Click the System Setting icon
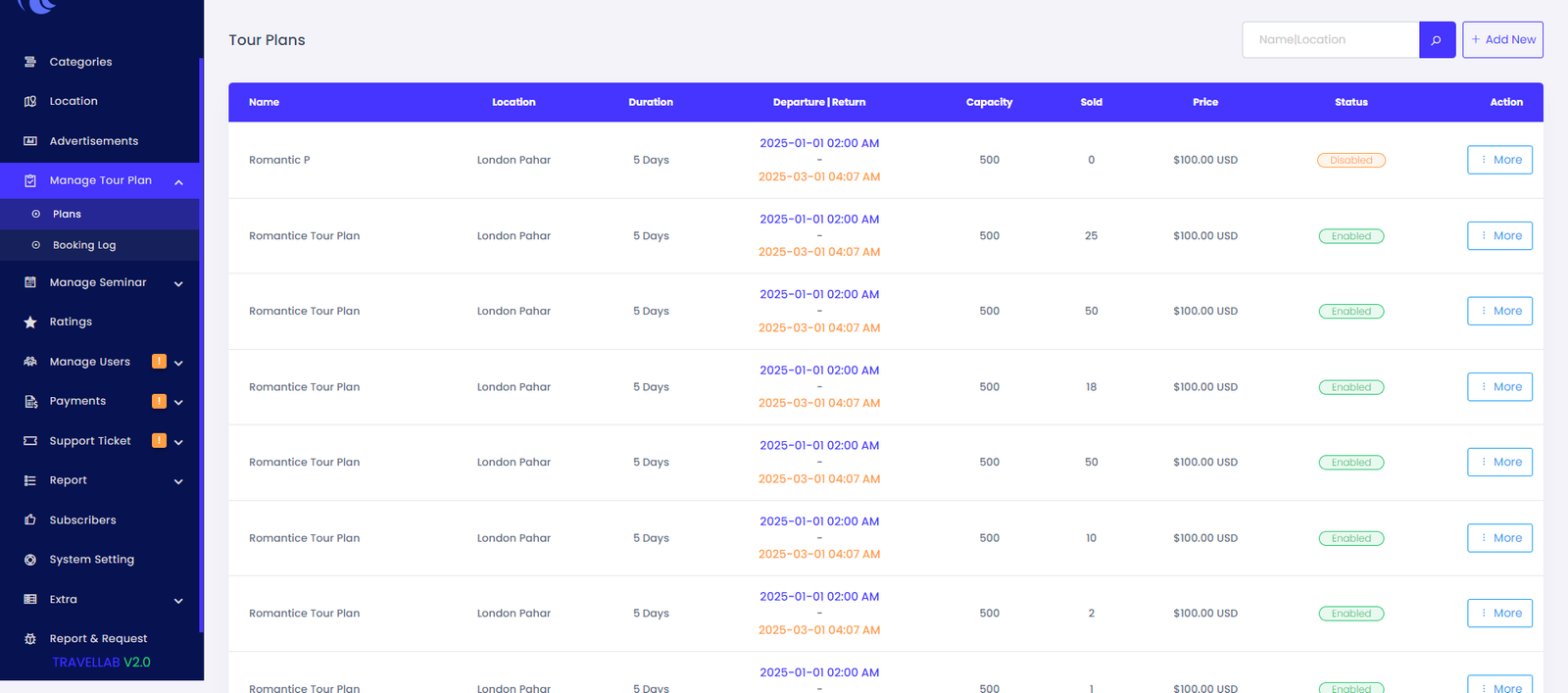 pyautogui.click(x=30, y=560)
